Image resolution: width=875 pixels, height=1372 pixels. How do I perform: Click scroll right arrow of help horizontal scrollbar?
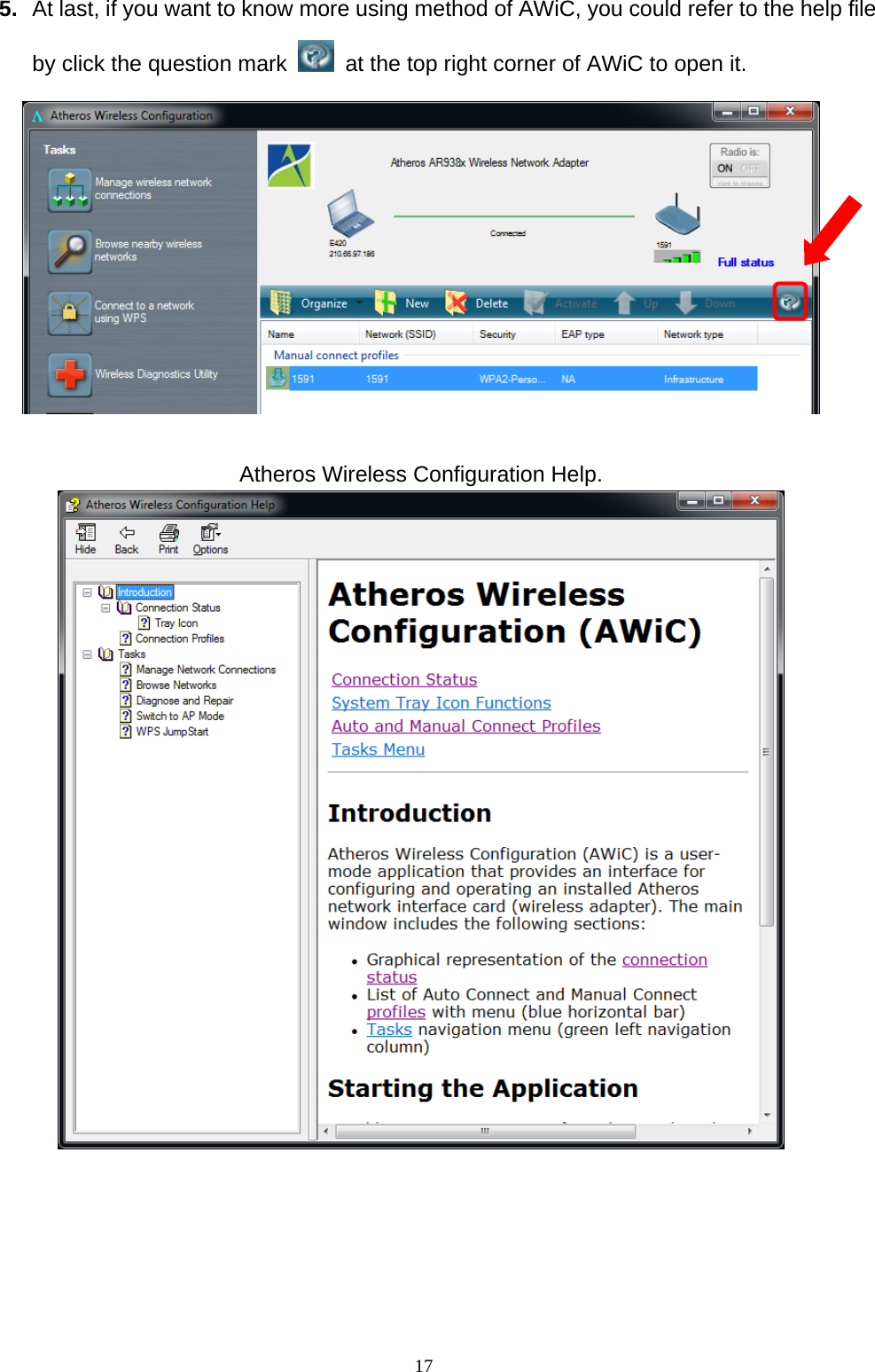coord(751,1131)
